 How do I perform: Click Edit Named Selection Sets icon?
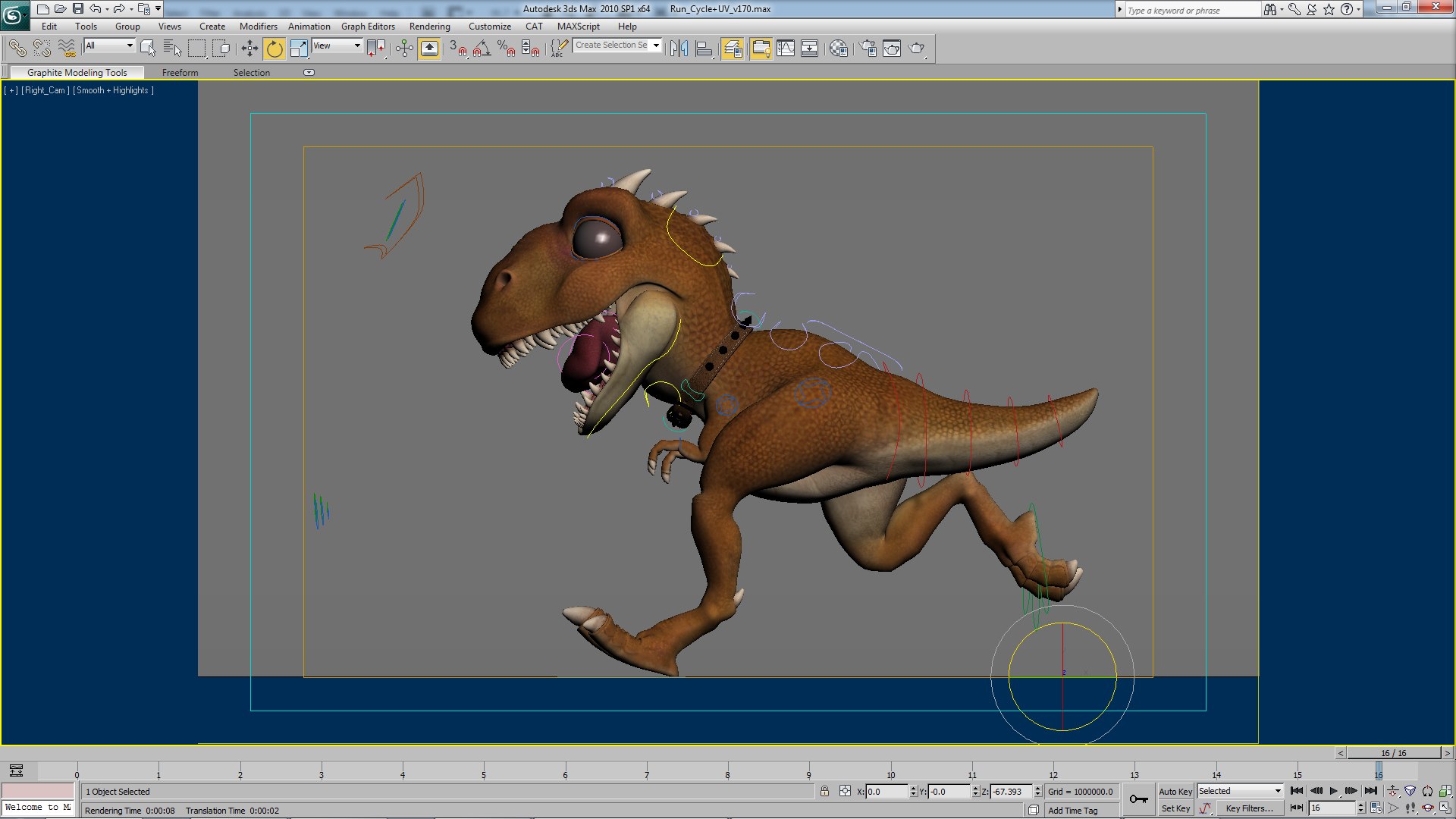(x=559, y=49)
